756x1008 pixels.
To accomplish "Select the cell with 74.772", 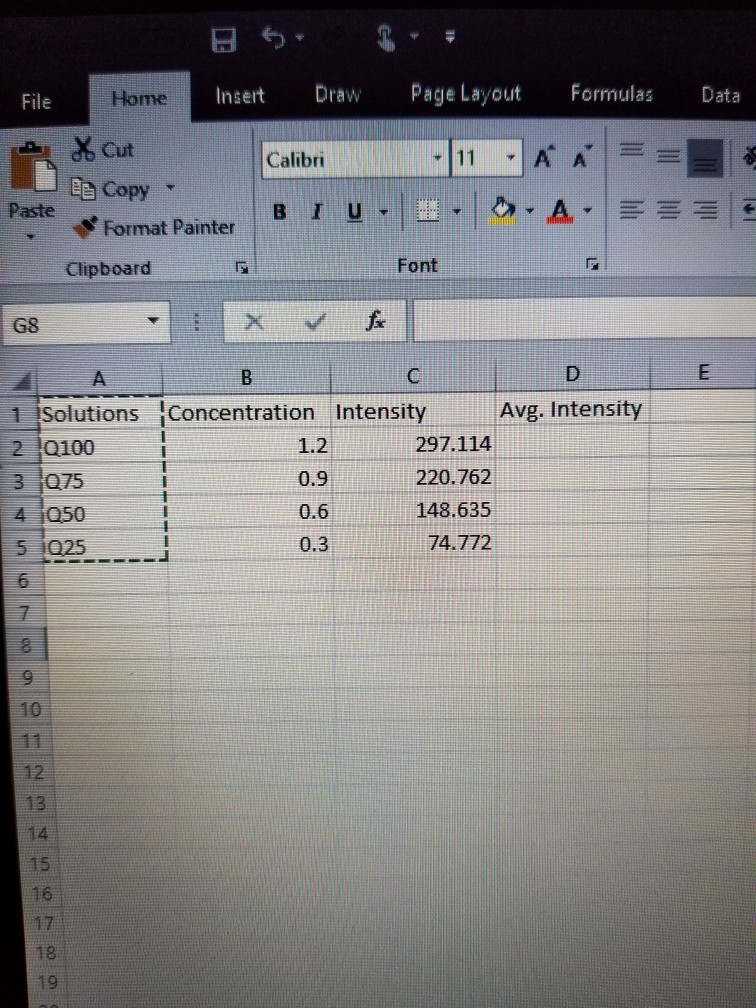I will (415, 543).
